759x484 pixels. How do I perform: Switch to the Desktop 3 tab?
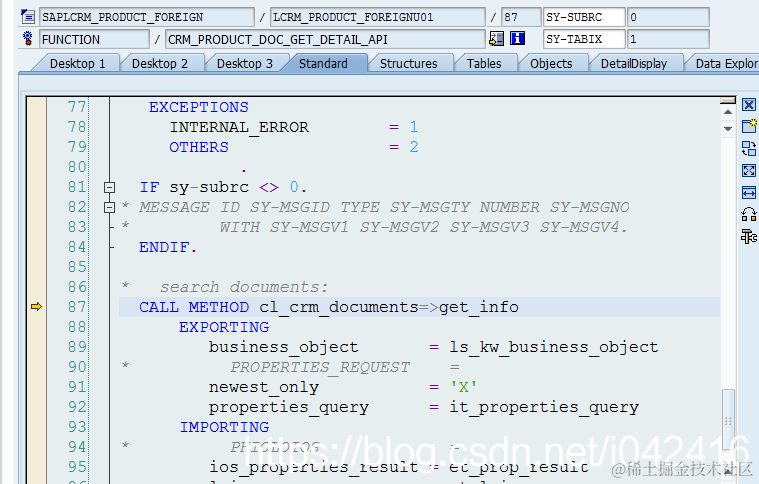244,64
